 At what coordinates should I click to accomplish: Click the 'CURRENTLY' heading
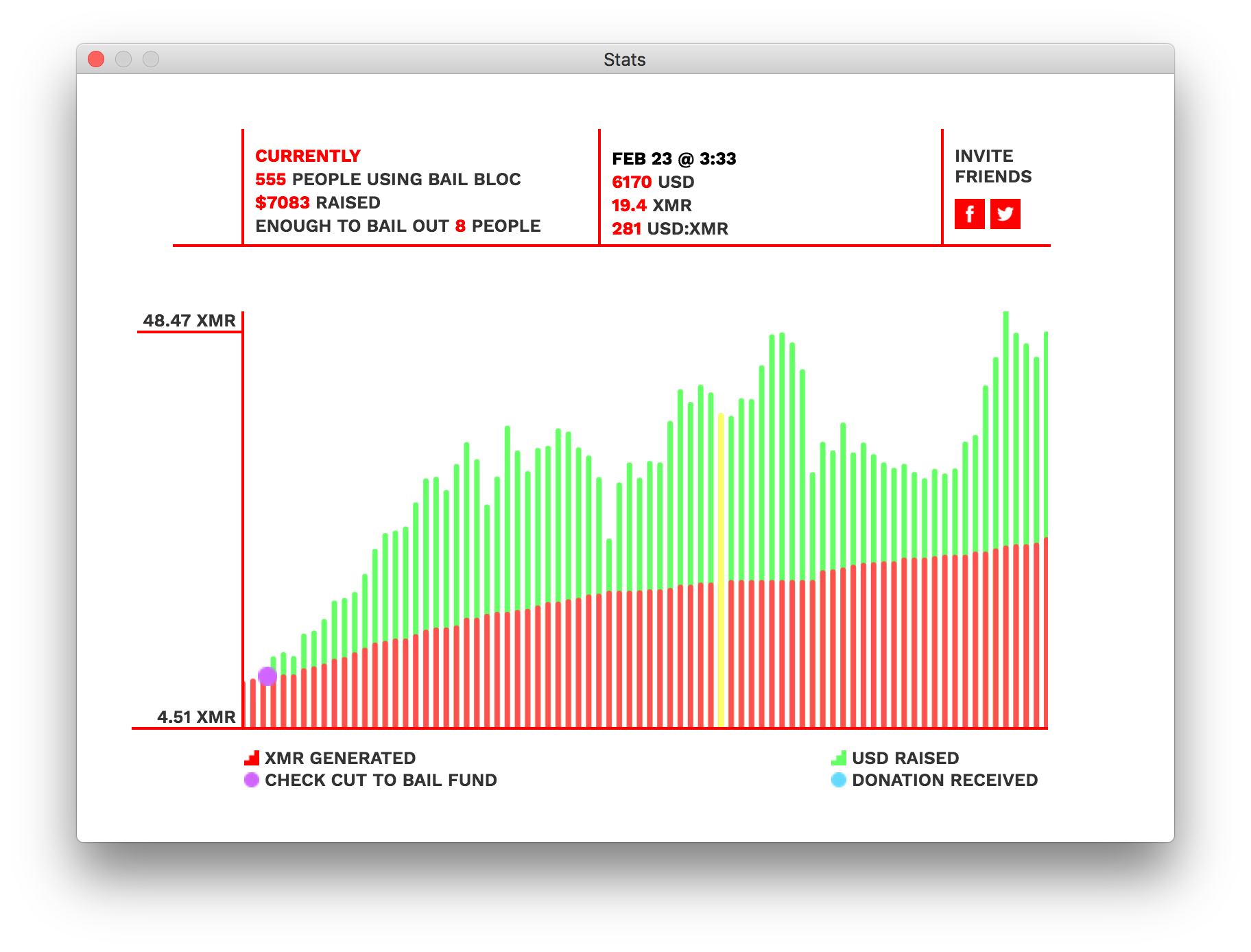pyautogui.click(x=308, y=156)
